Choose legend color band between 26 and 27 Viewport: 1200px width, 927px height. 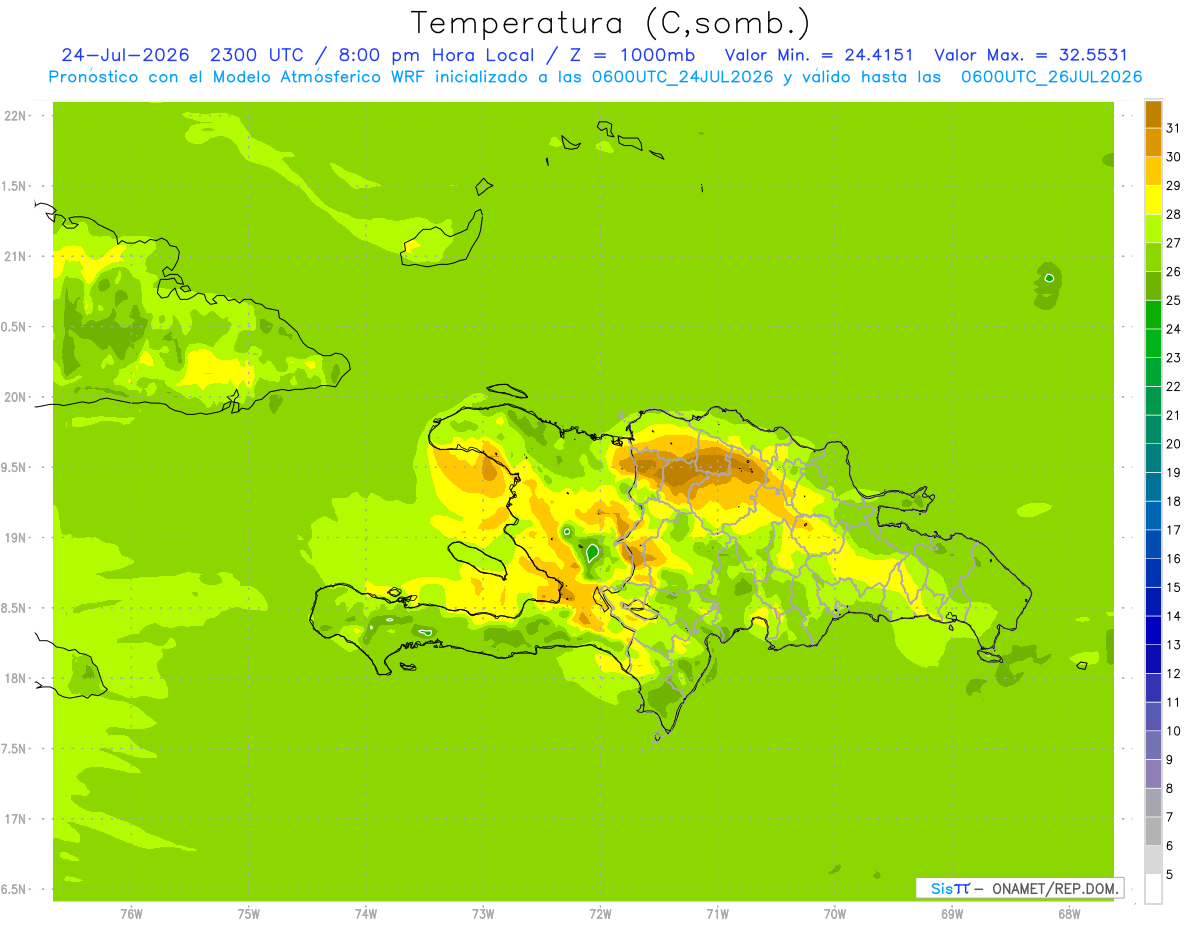(x=1153, y=257)
